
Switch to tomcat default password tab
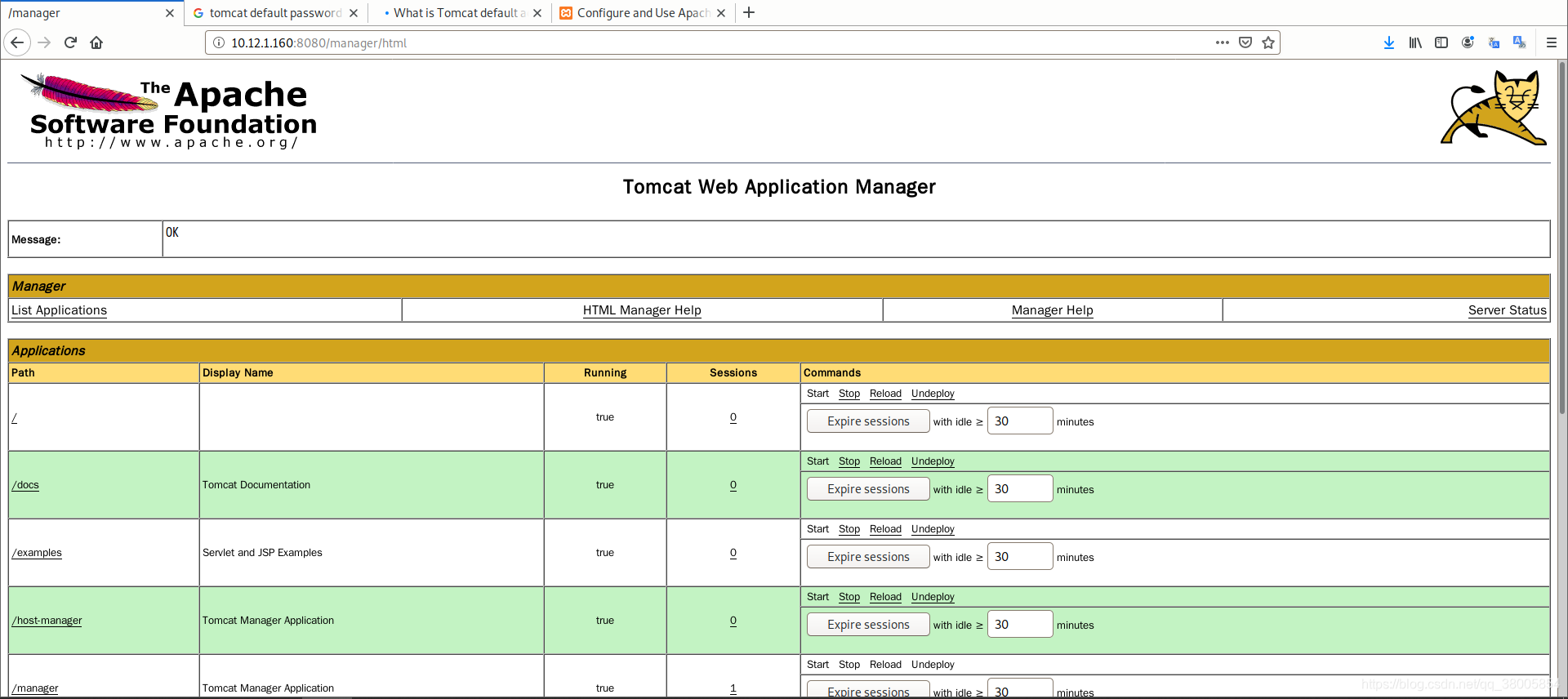pyautogui.click(x=275, y=13)
